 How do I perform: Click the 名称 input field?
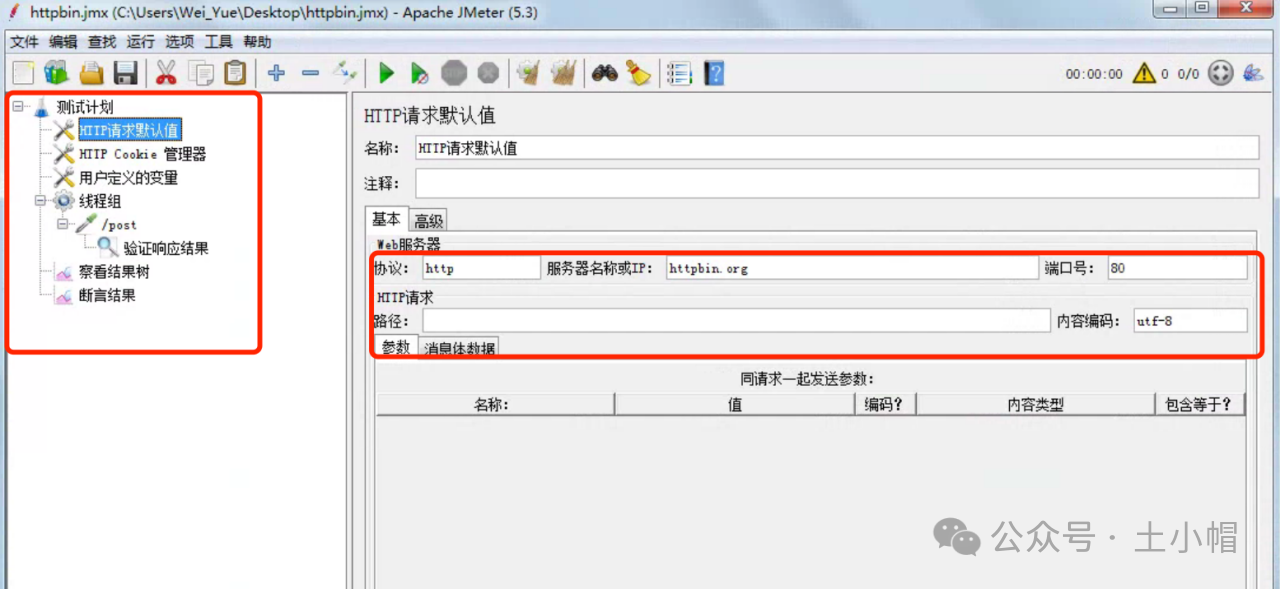(837, 148)
